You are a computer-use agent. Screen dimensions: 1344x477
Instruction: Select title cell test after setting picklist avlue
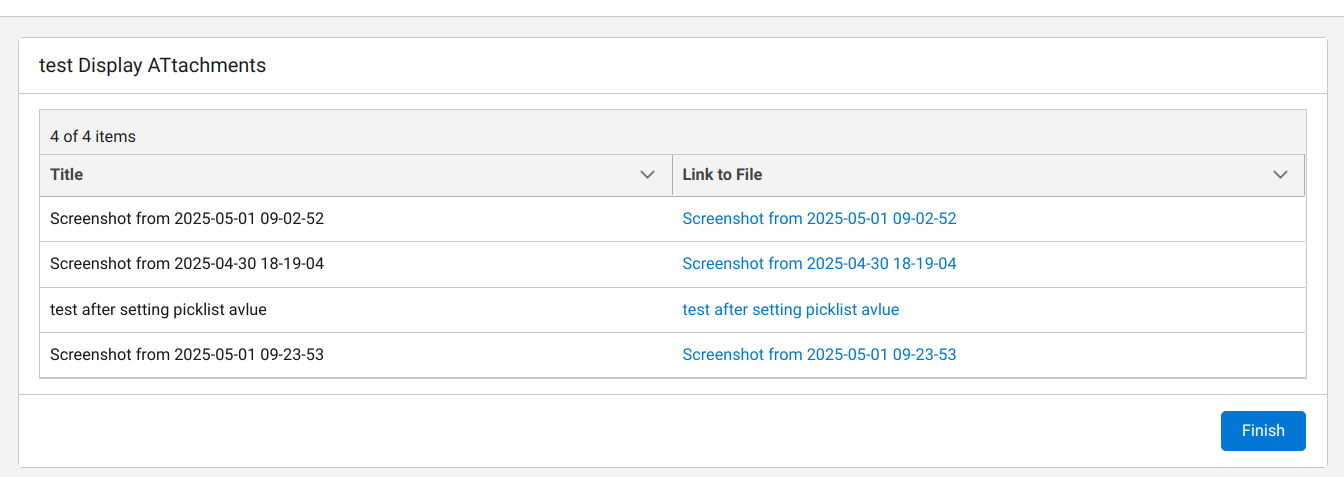[158, 310]
